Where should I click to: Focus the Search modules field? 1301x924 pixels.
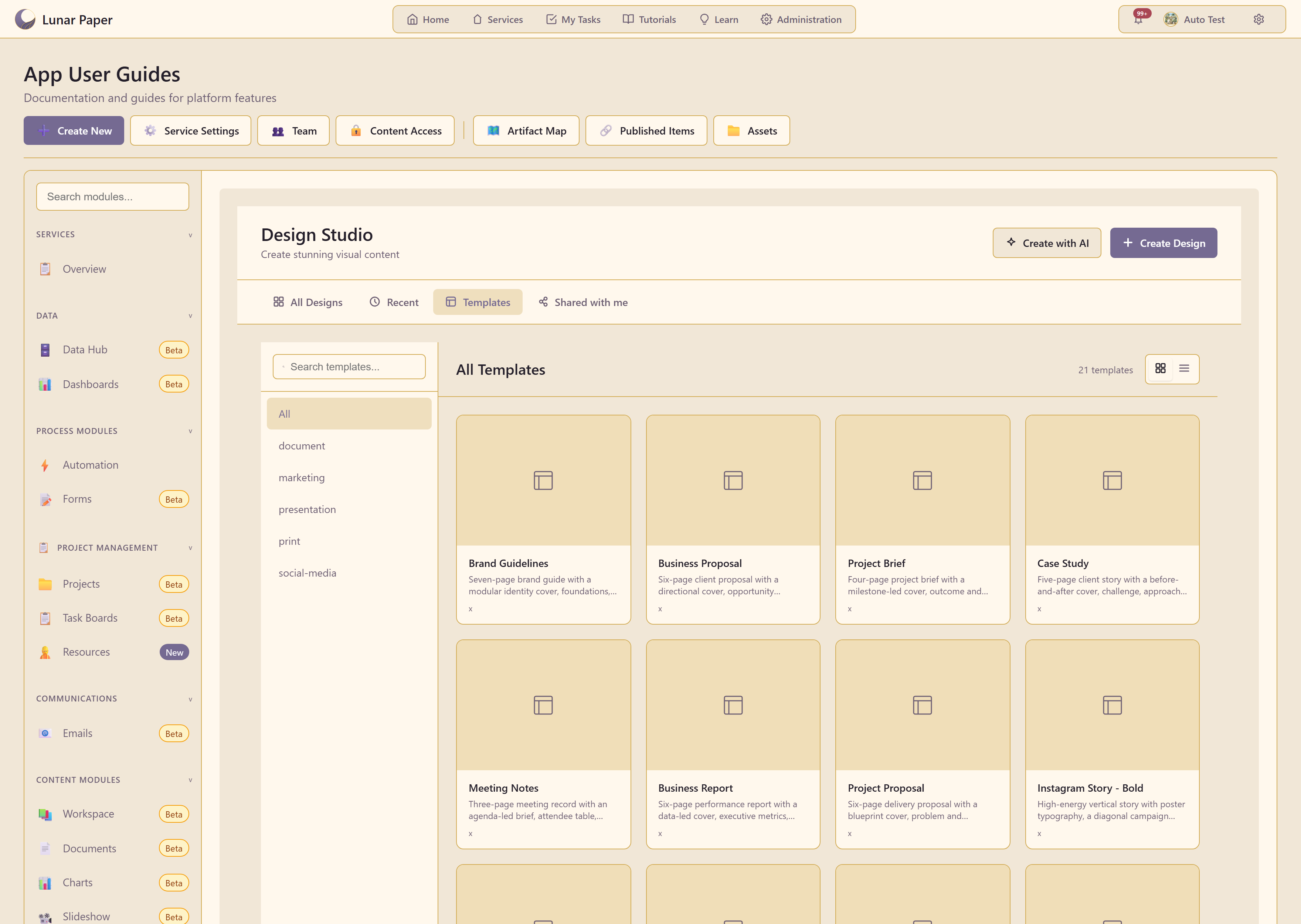click(x=113, y=197)
